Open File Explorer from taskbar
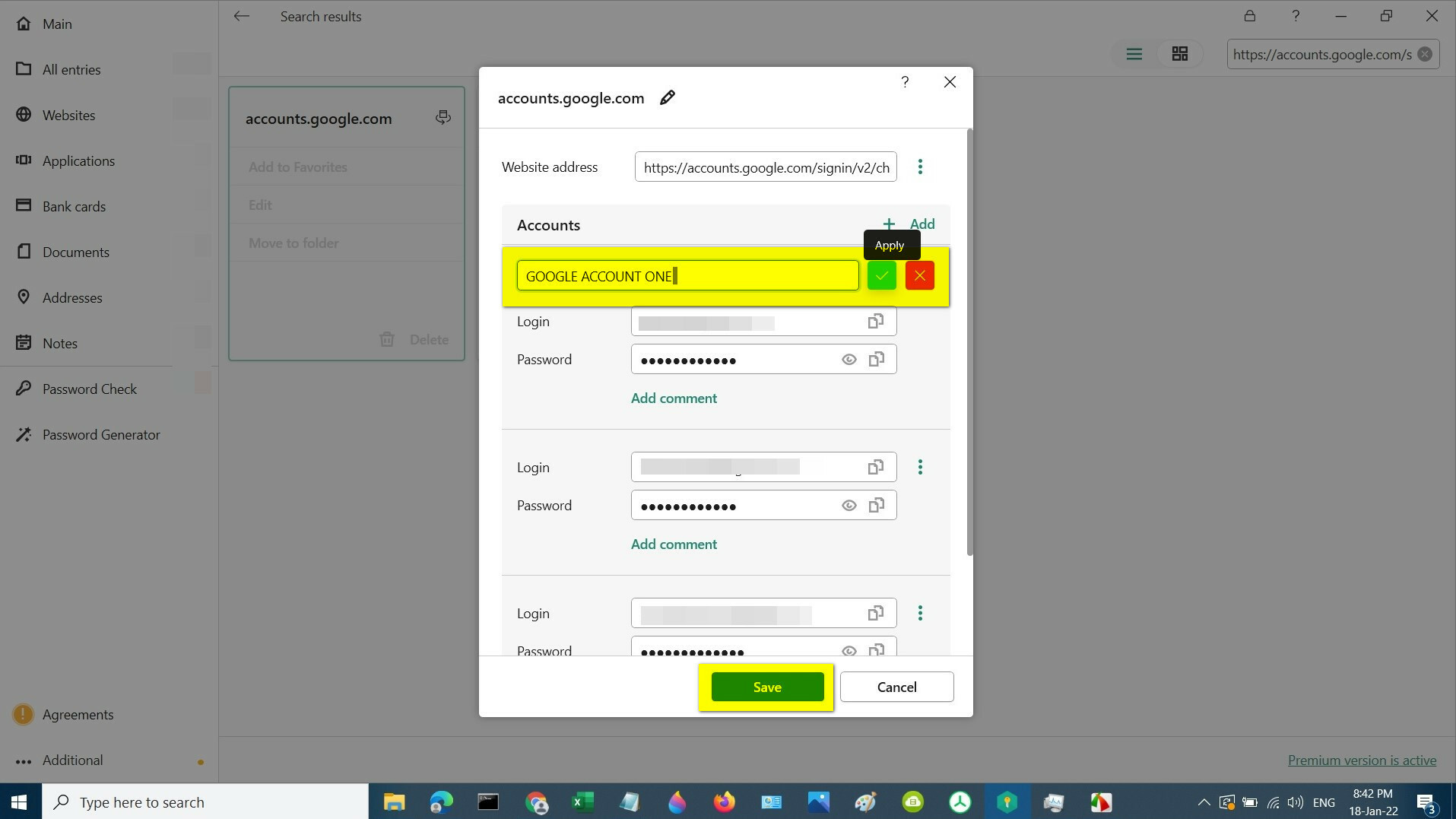1456x819 pixels. point(394,802)
